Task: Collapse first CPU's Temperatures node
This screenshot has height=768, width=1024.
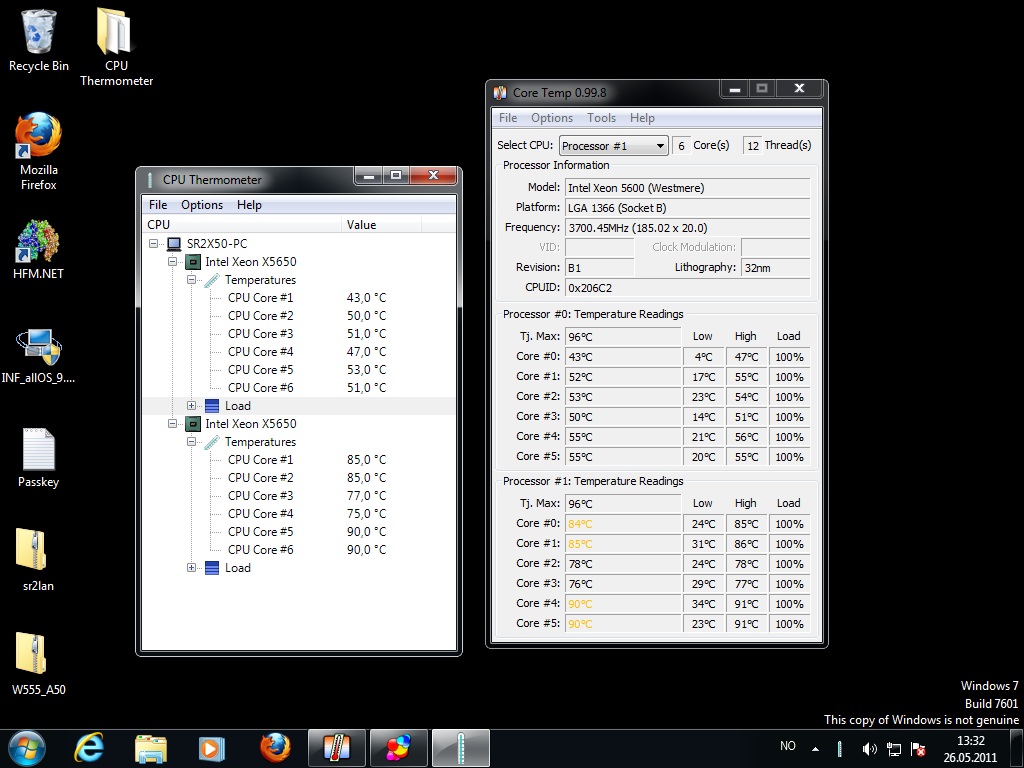Action: click(191, 280)
